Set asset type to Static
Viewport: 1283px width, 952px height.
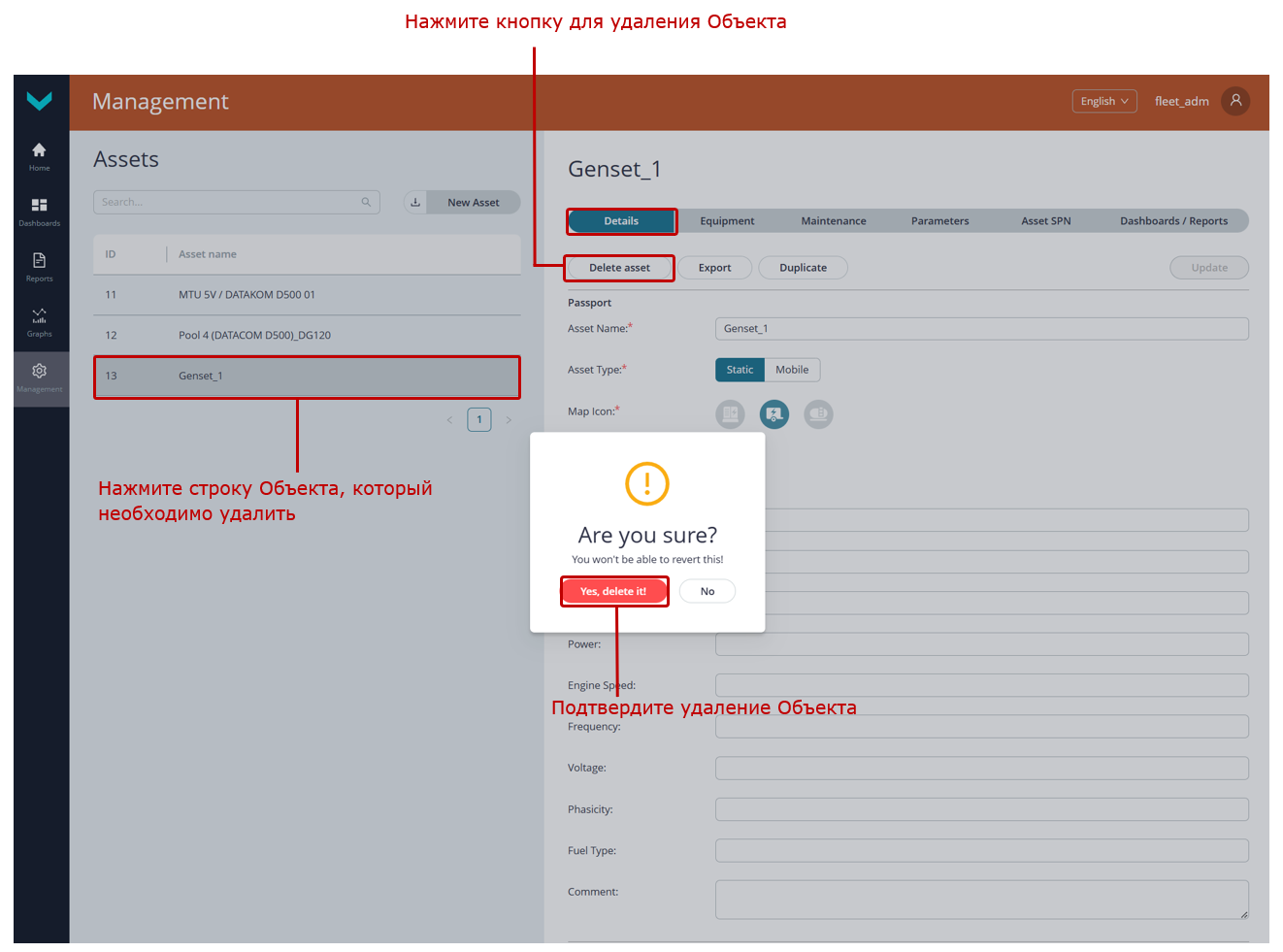740,370
